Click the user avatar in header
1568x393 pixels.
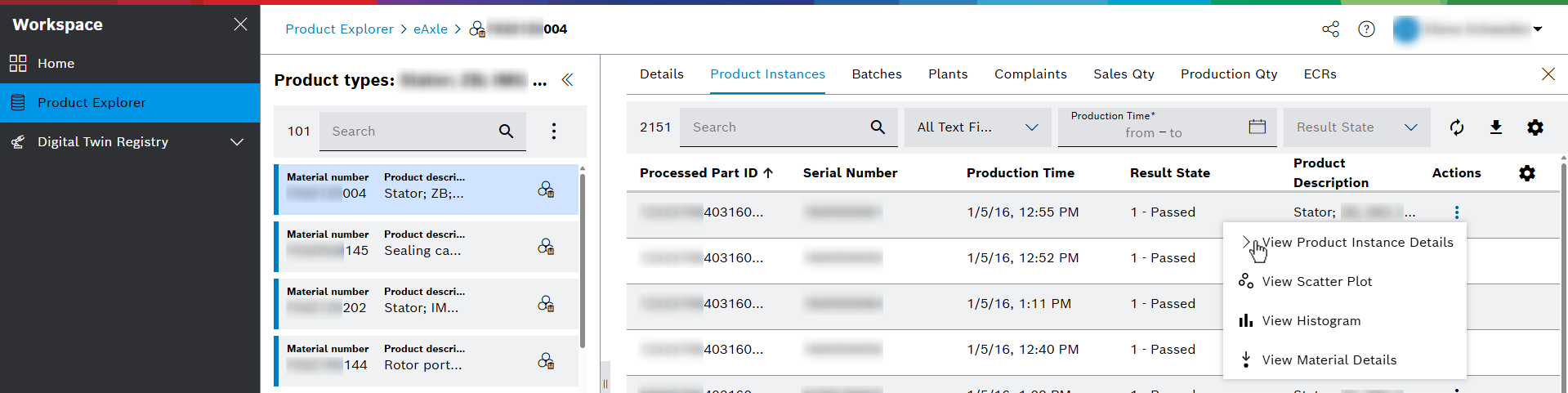click(x=1406, y=29)
